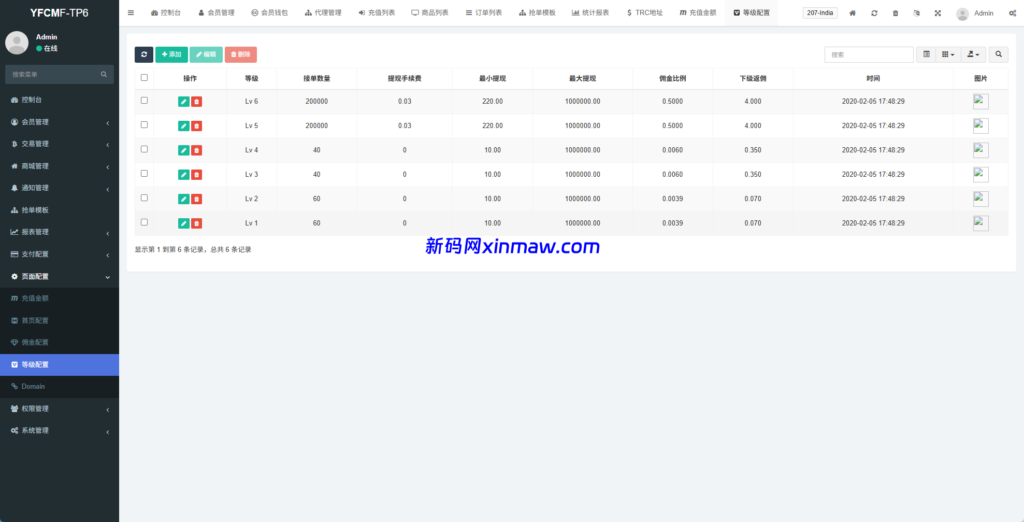Open Domain in the sidebar
The image size is (1024, 522).
coord(59,387)
